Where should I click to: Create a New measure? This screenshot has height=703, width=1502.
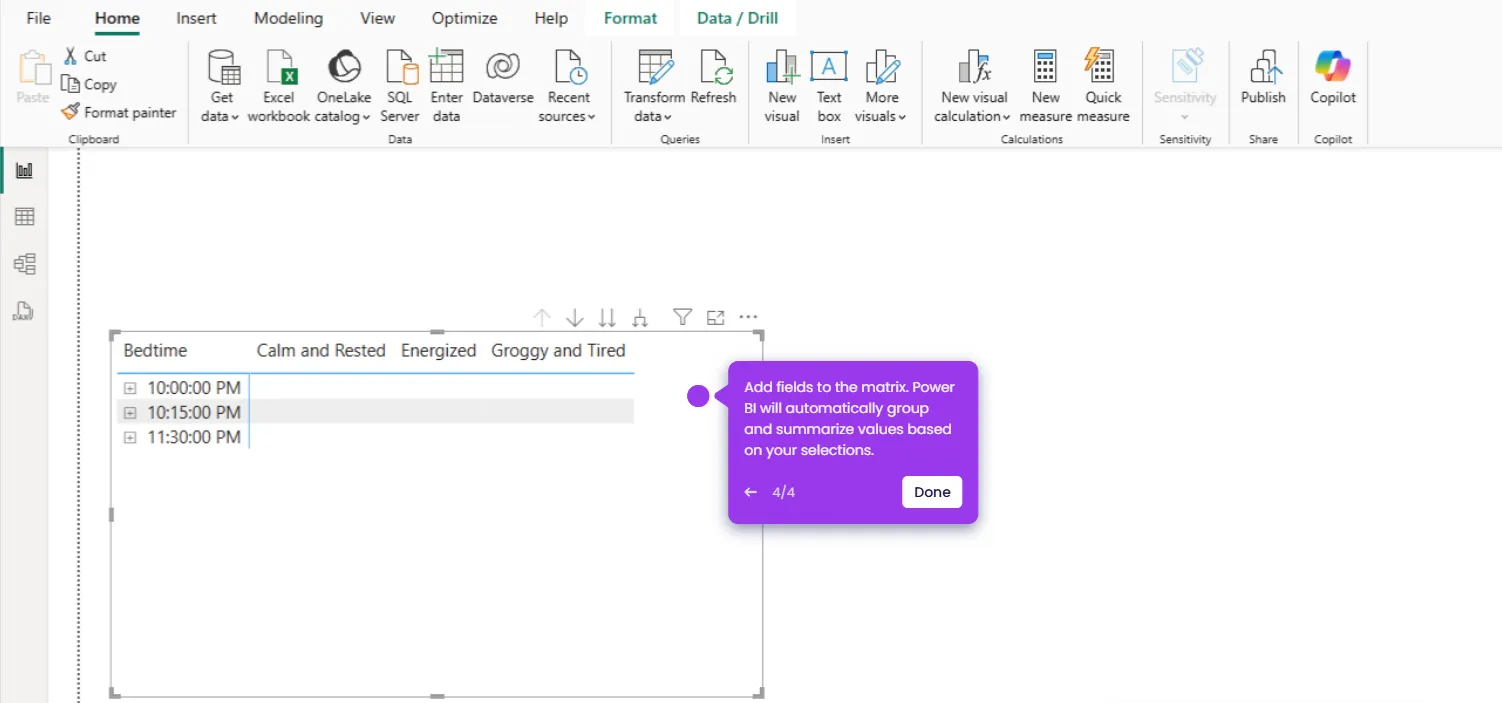click(x=1046, y=86)
